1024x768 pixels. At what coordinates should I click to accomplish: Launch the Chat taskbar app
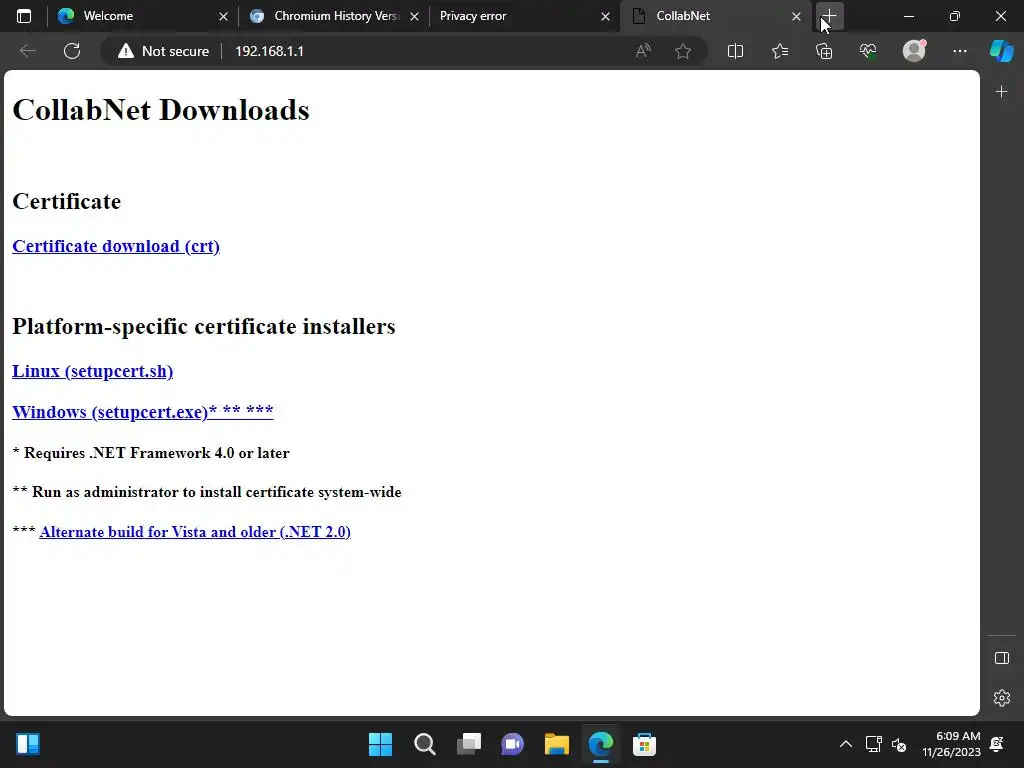tap(513, 744)
